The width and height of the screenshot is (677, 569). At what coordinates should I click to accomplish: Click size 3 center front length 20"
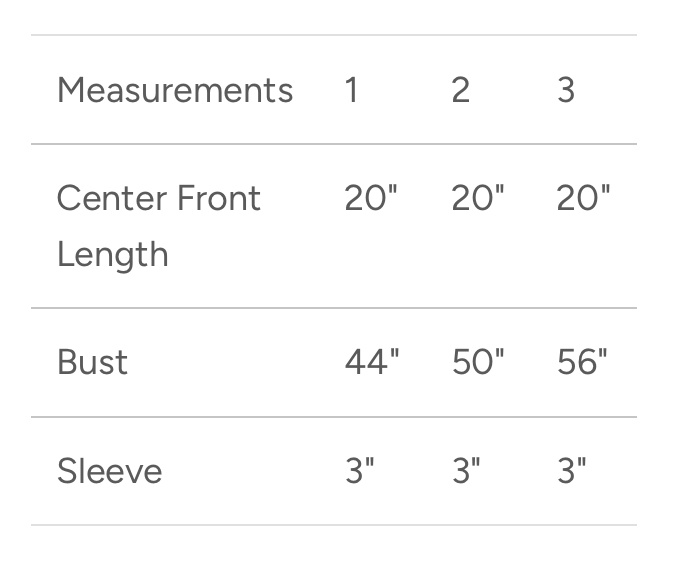tap(583, 198)
